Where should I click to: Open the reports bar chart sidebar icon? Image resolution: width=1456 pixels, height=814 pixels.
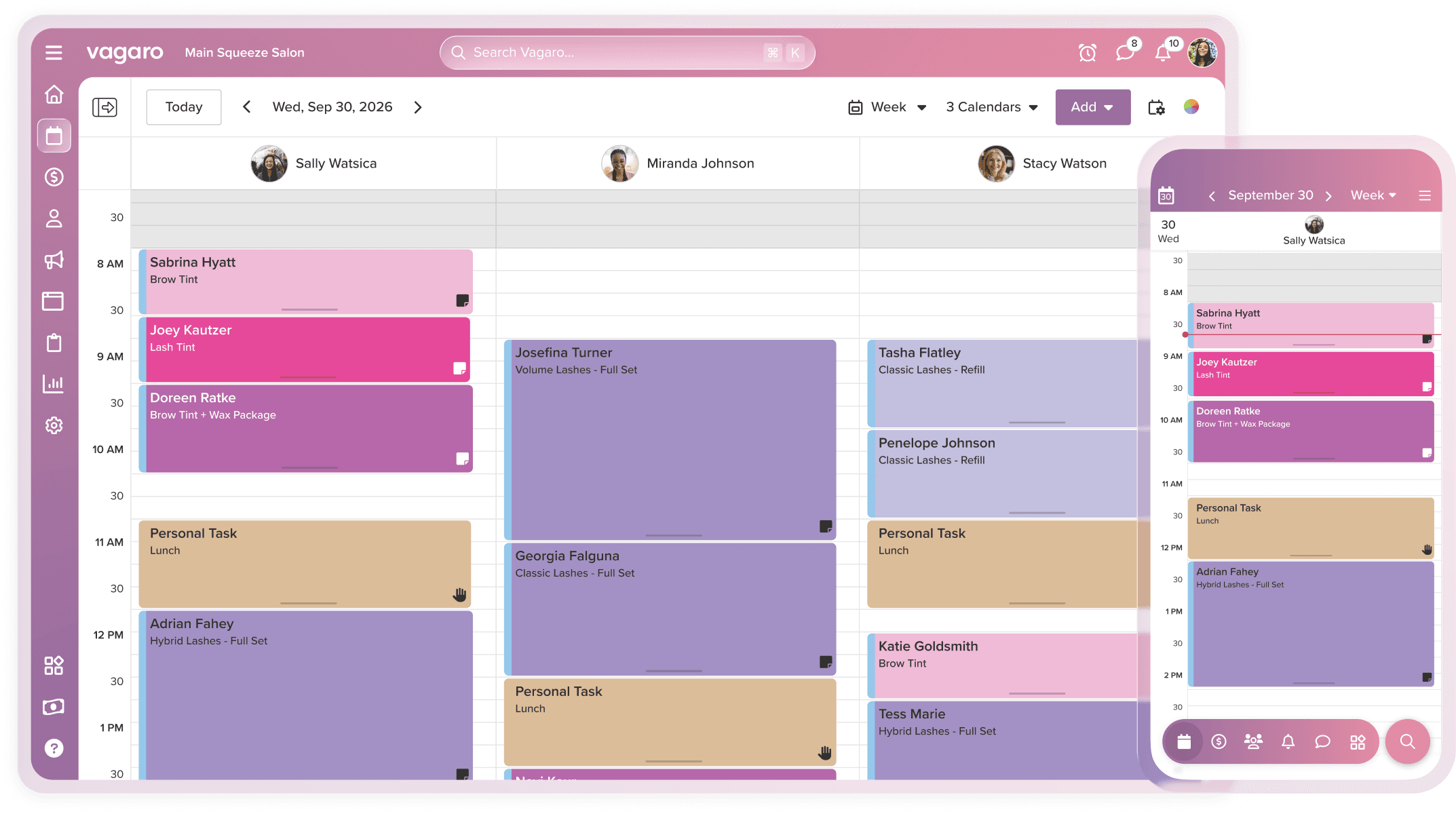54,384
